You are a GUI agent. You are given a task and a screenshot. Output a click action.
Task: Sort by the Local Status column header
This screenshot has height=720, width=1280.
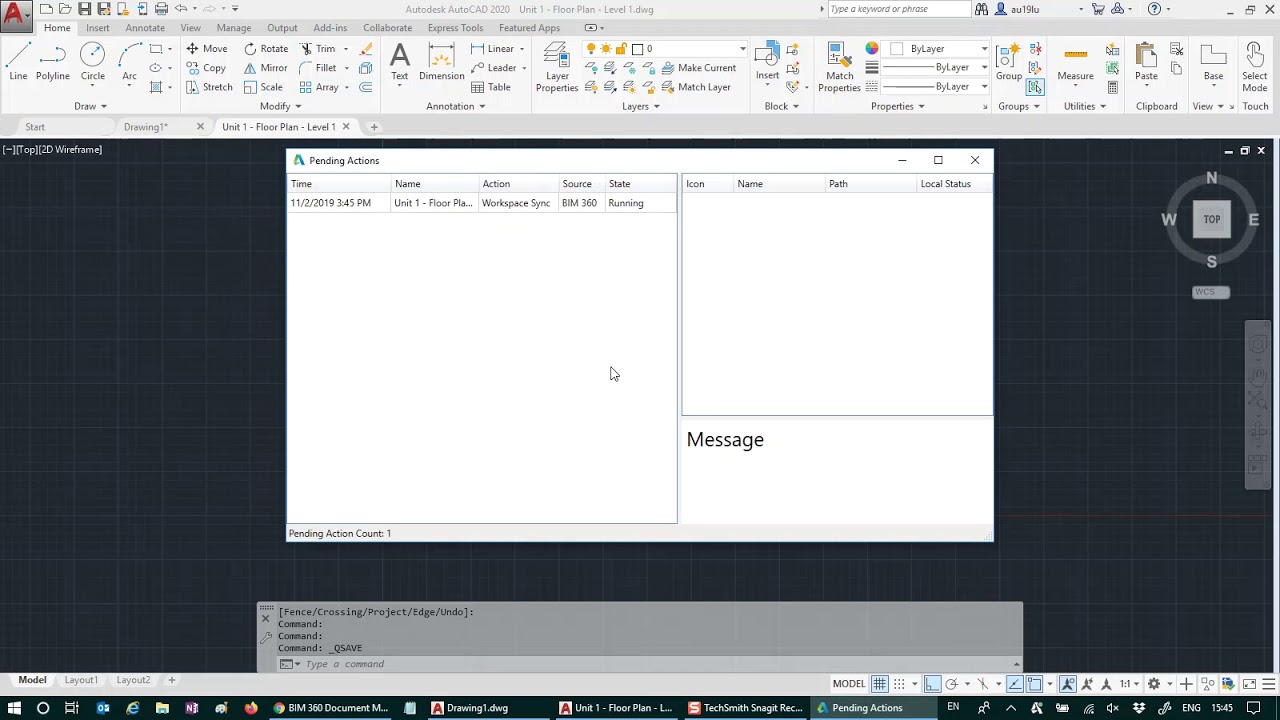click(954, 184)
